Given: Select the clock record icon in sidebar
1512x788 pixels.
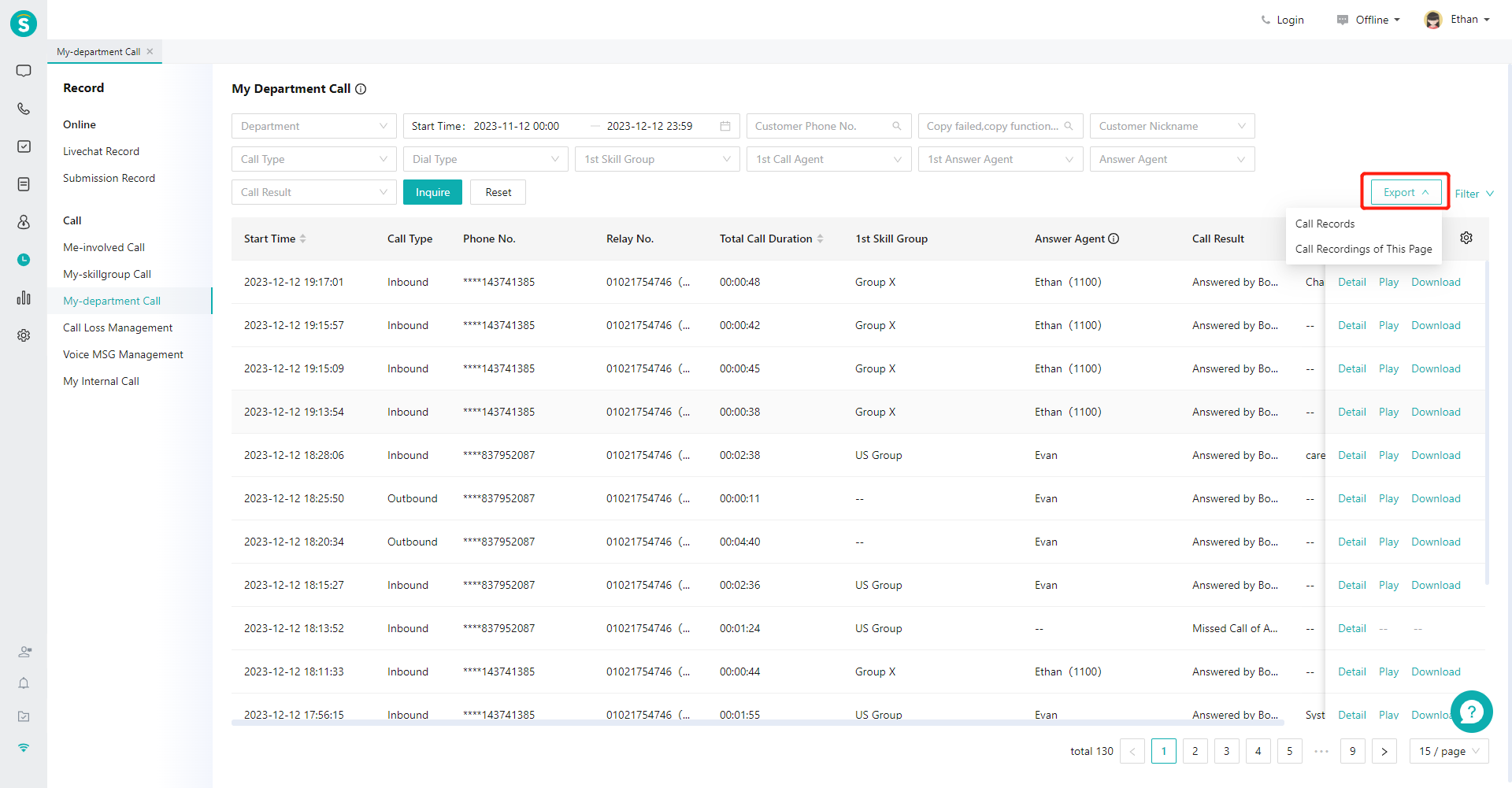Looking at the screenshot, I should point(24,260).
